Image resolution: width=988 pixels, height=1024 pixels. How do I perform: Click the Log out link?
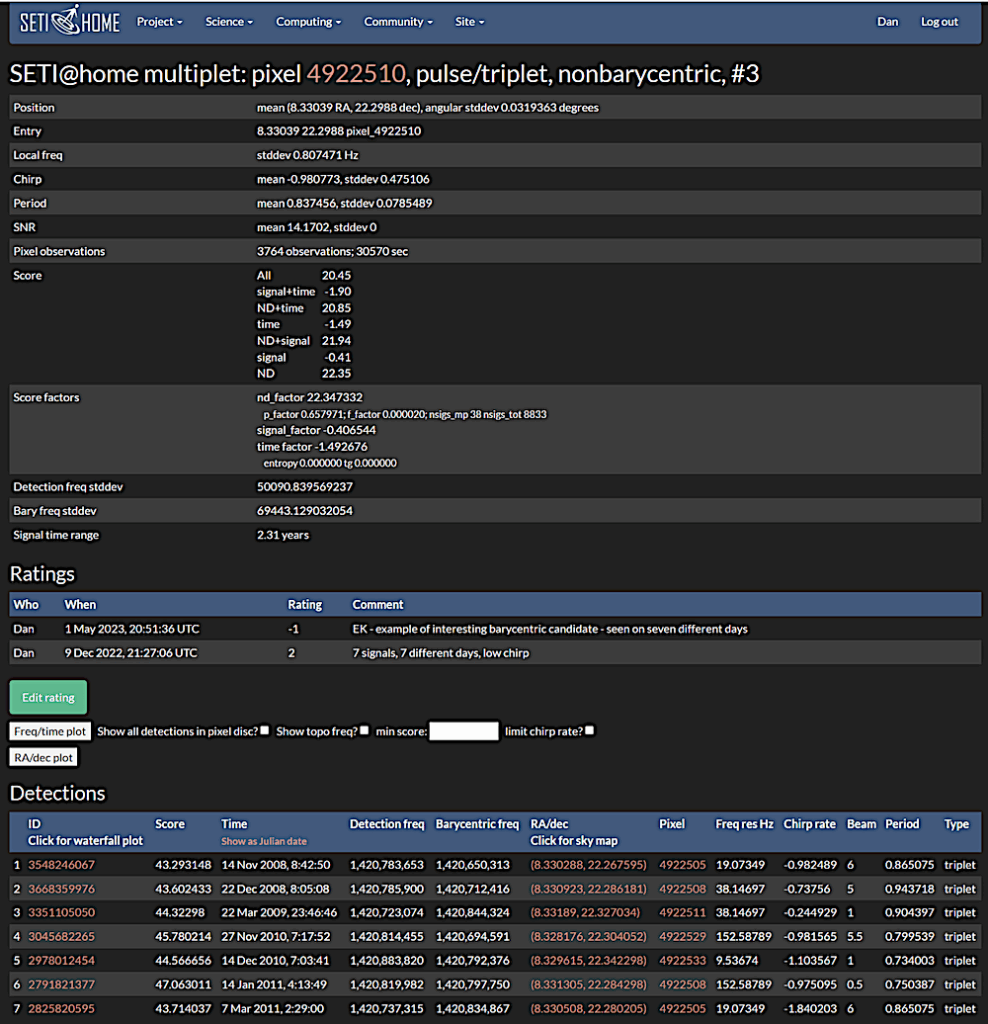[939, 22]
